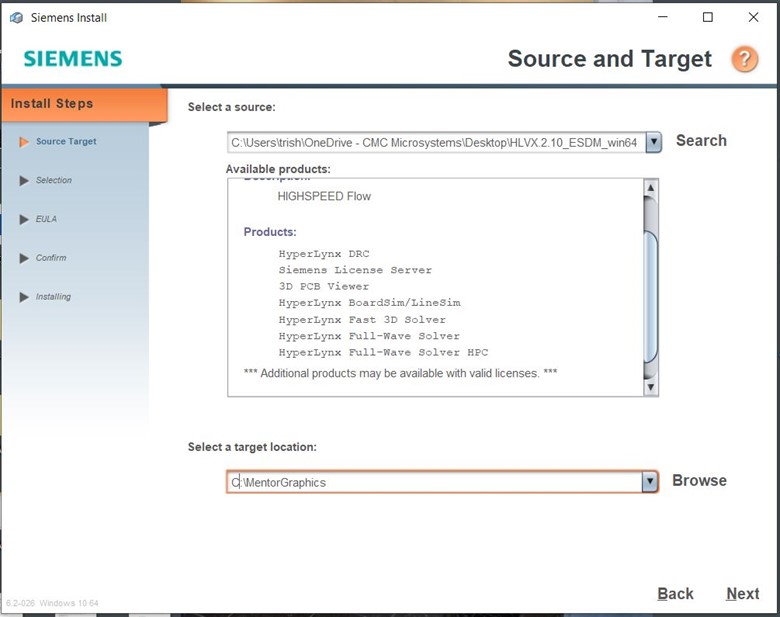Click the Search button for source

pyautogui.click(x=701, y=141)
